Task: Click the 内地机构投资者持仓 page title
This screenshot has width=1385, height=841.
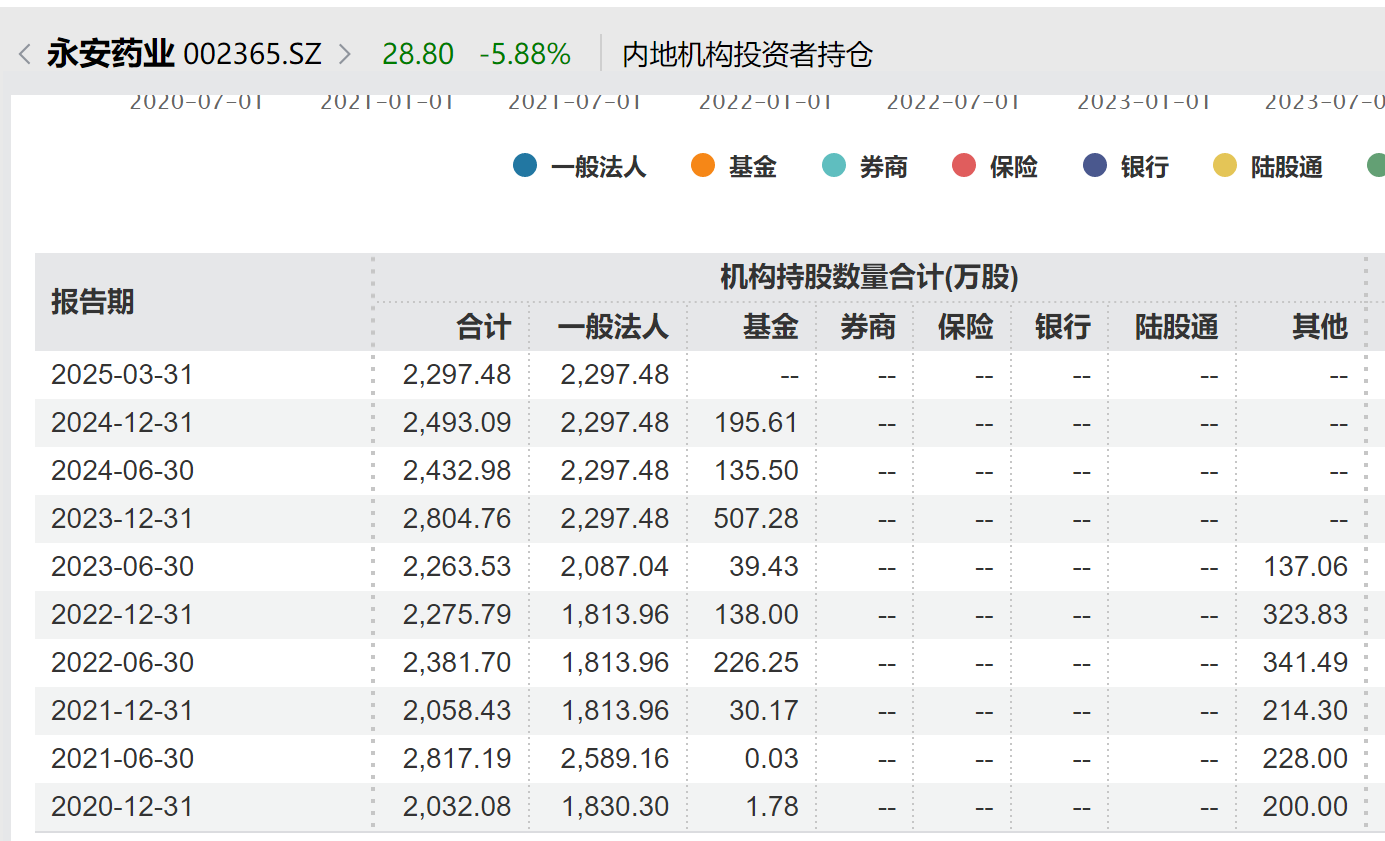Action: tap(748, 54)
